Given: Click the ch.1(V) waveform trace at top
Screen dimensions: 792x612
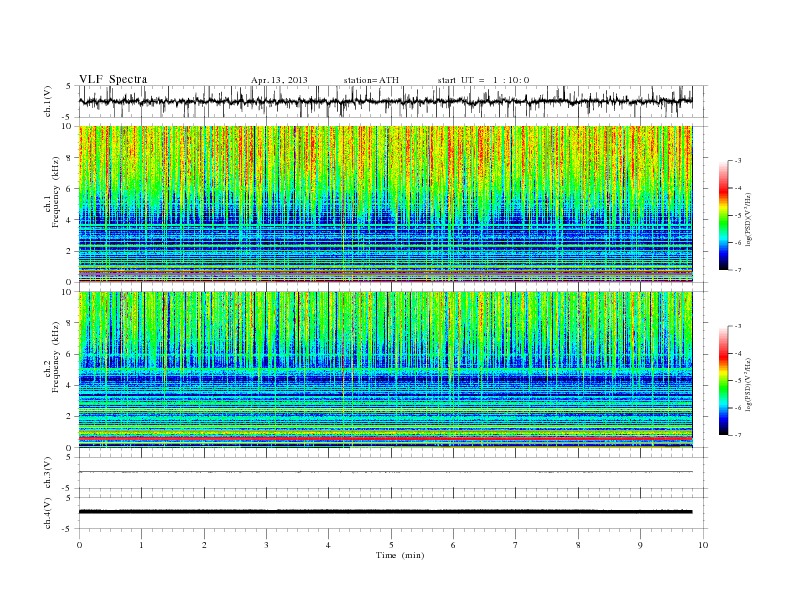Looking at the screenshot, I should [385, 101].
